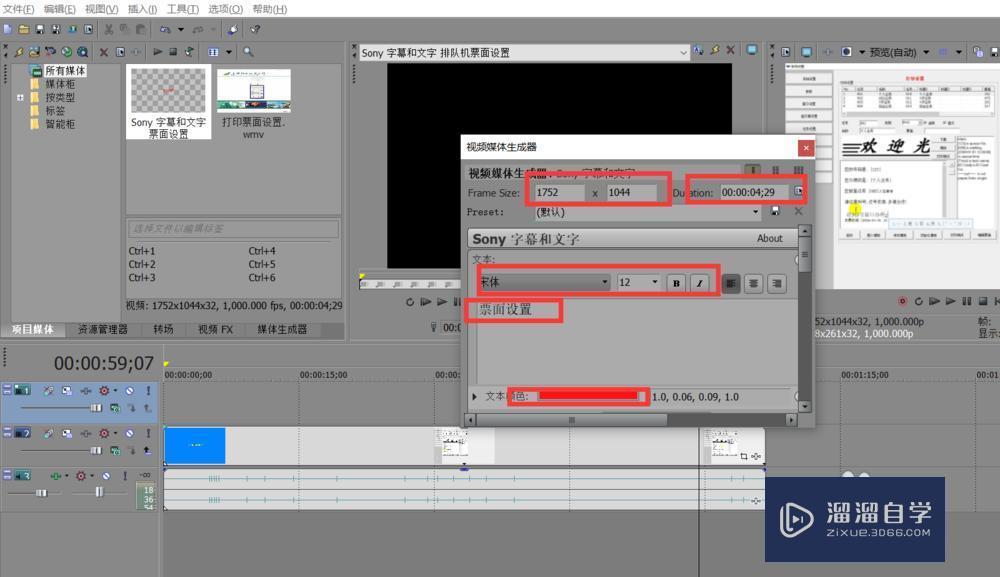Expand the 文本颜色 section triangle
Image resolution: width=1000 pixels, height=577 pixels.
[x=474, y=397]
